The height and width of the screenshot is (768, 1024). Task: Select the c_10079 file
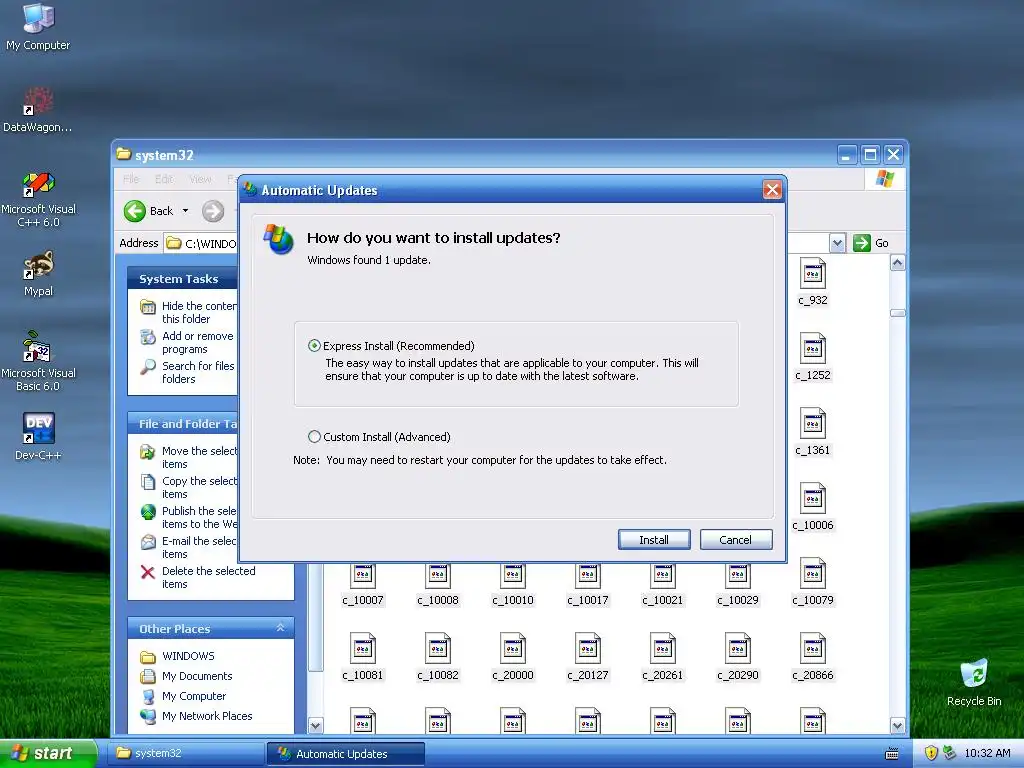(x=812, y=584)
